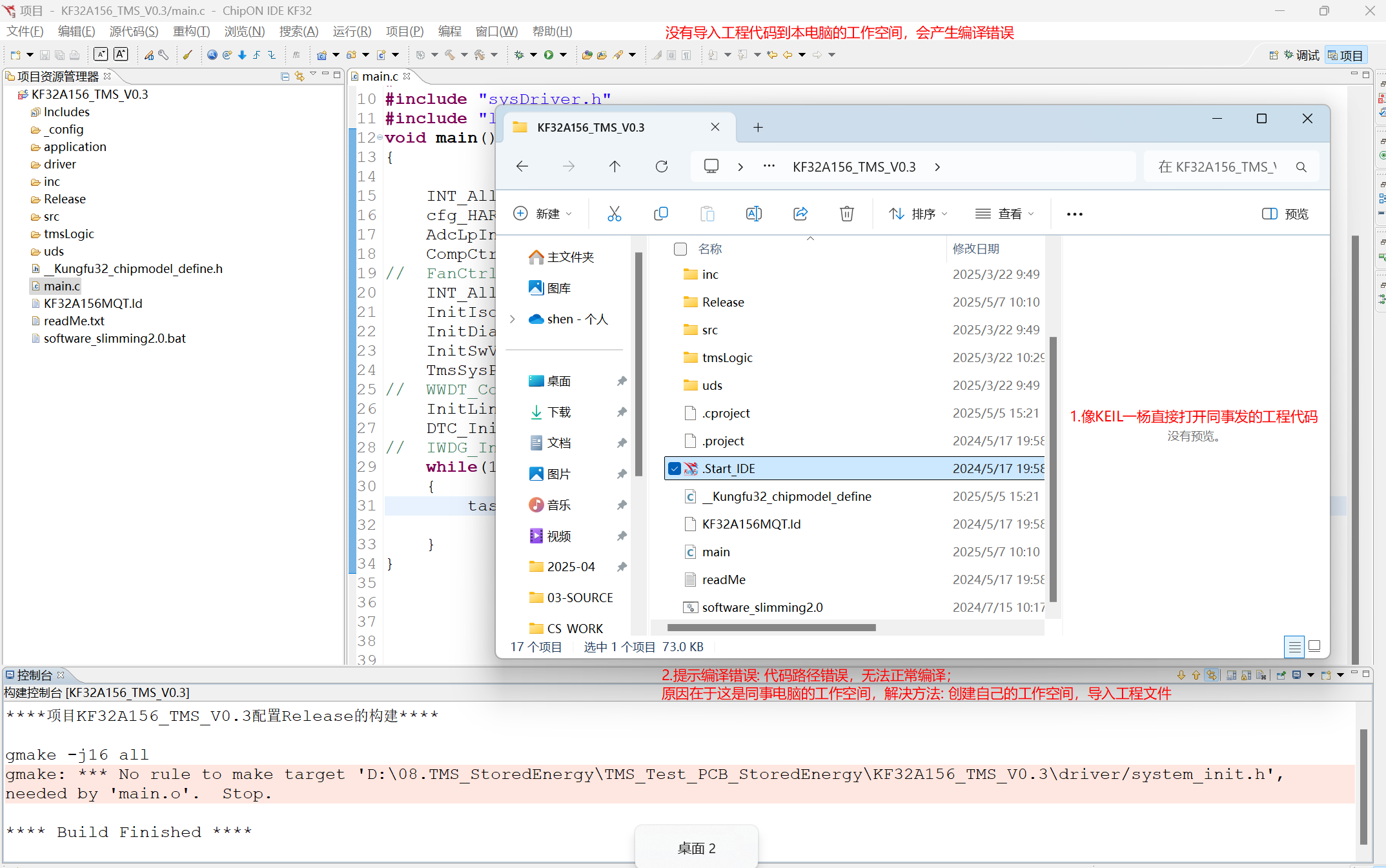1386x868 pixels.
Task: Click the Rename icon in Explorer toolbar
Action: (753, 214)
